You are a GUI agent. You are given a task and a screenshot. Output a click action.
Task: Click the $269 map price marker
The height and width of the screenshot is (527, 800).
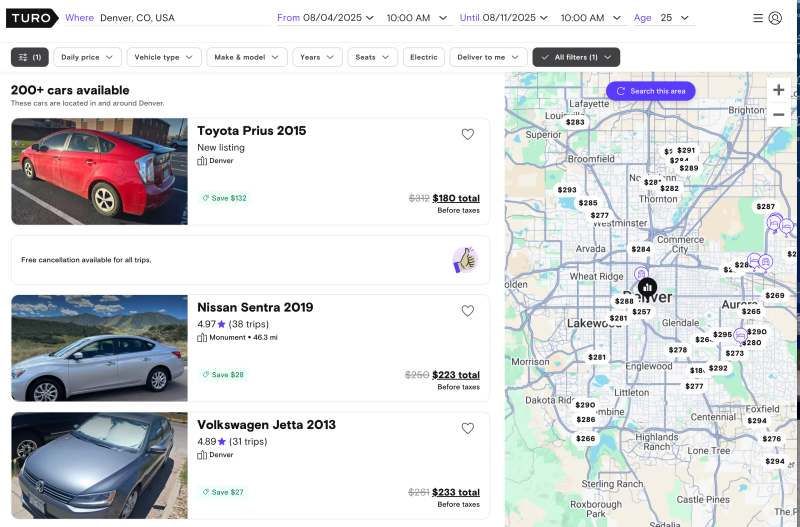click(x=774, y=295)
